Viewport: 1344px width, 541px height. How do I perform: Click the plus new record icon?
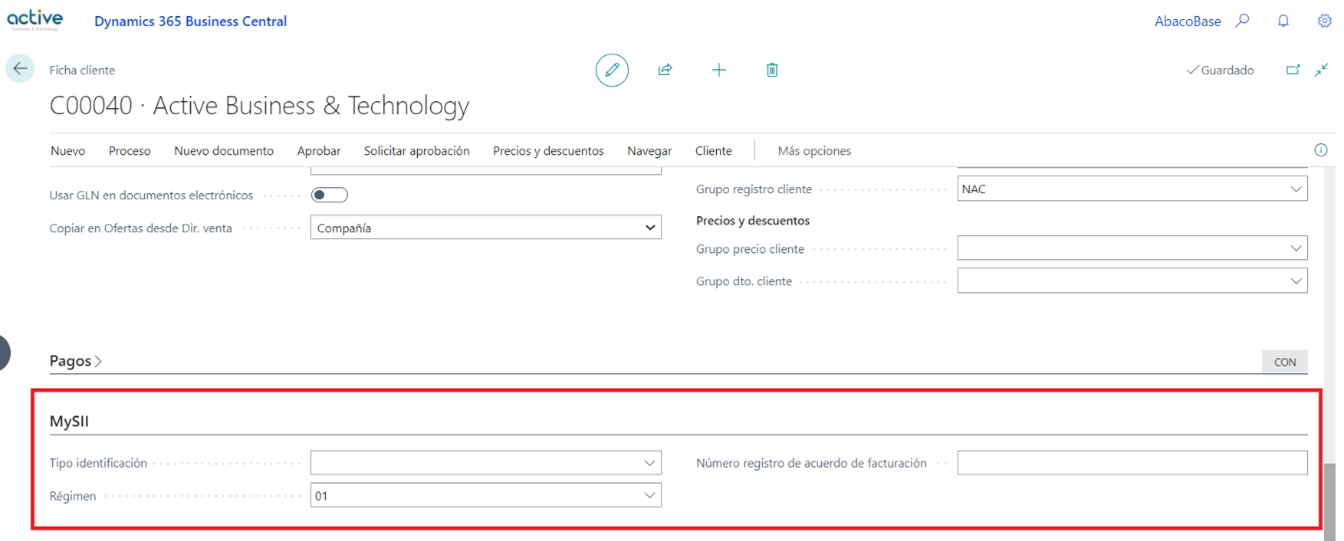(x=719, y=70)
